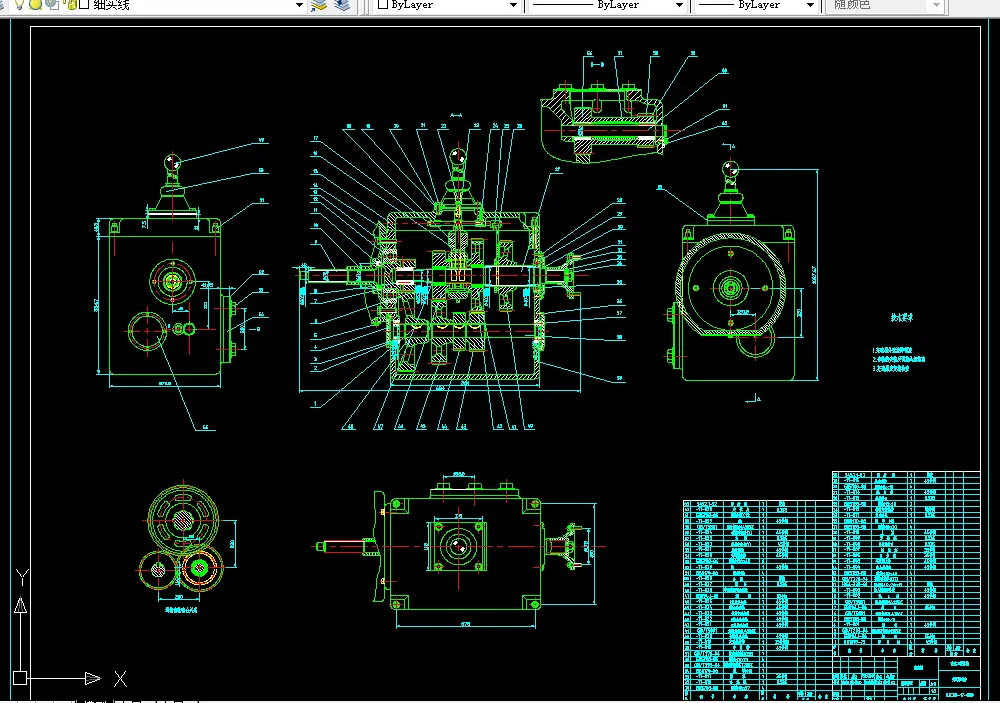
Task: Open the ByLayer linetype dropdown
Action: pos(679,5)
